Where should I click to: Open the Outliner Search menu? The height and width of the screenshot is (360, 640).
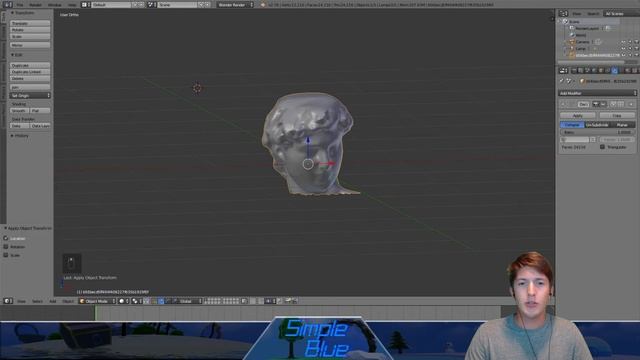pyautogui.click(x=593, y=14)
